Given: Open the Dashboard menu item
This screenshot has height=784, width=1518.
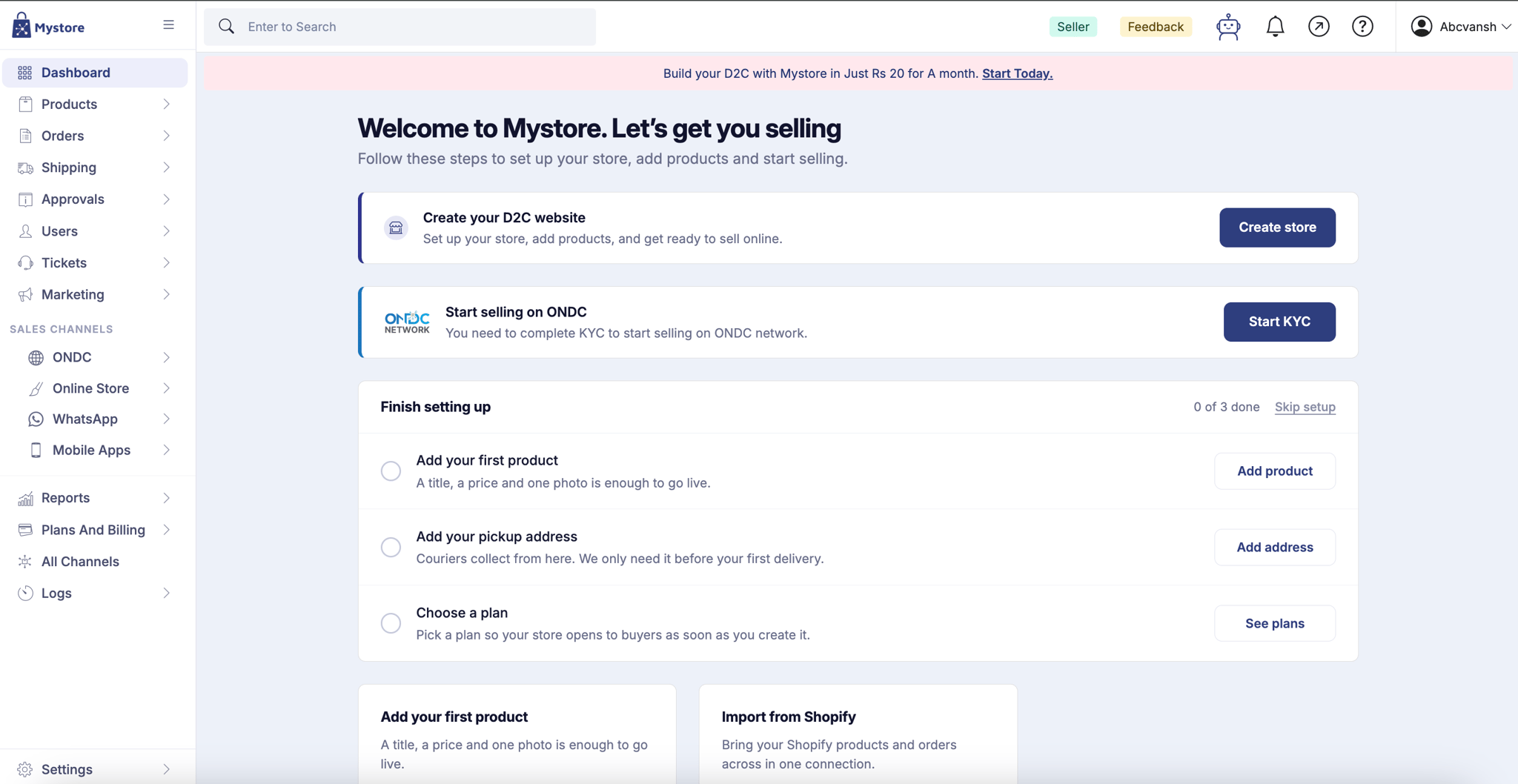Looking at the screenshot, I should [x=95, y=73].
